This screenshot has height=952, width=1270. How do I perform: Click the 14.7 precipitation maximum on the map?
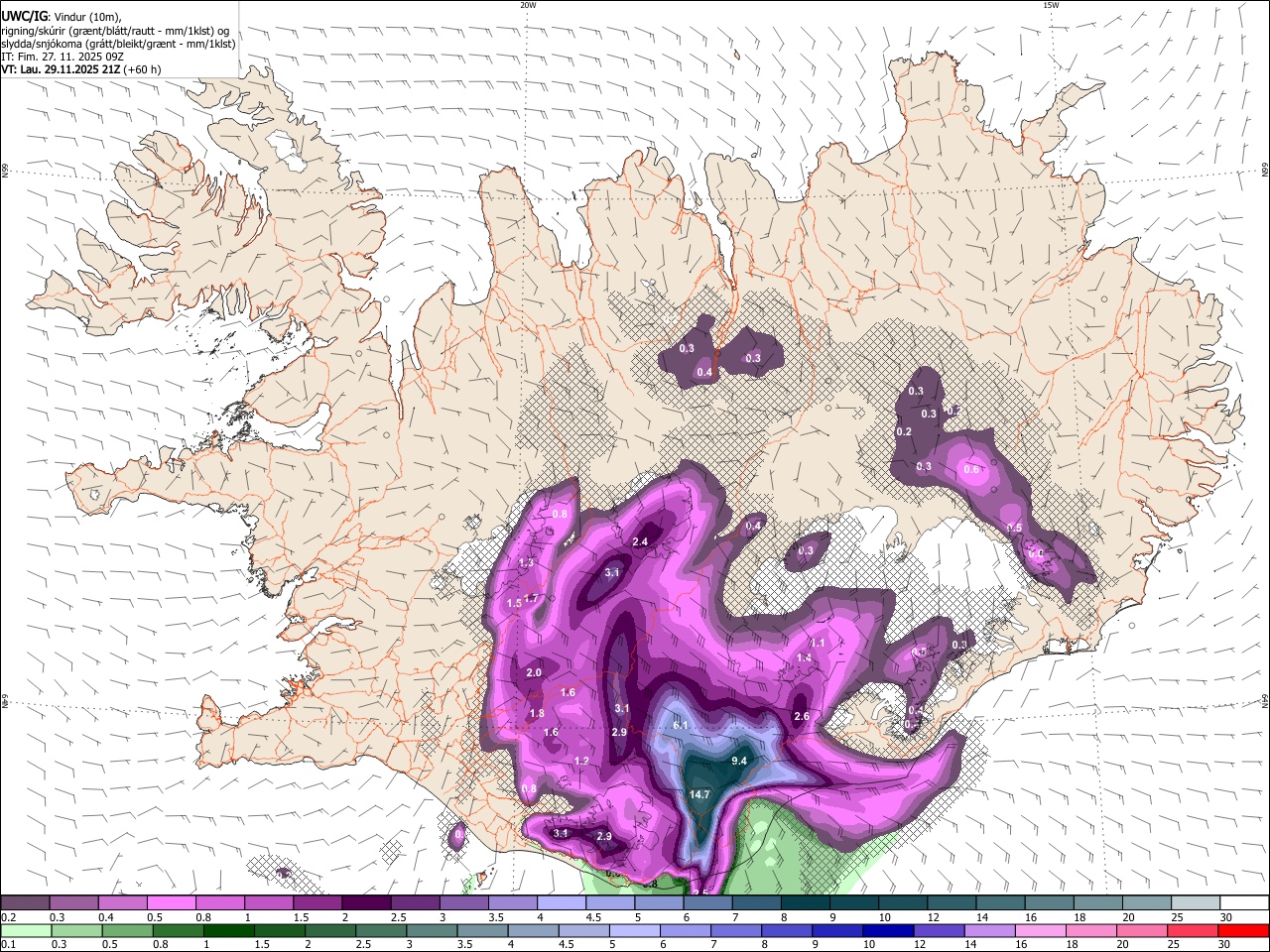pos(699,795)
